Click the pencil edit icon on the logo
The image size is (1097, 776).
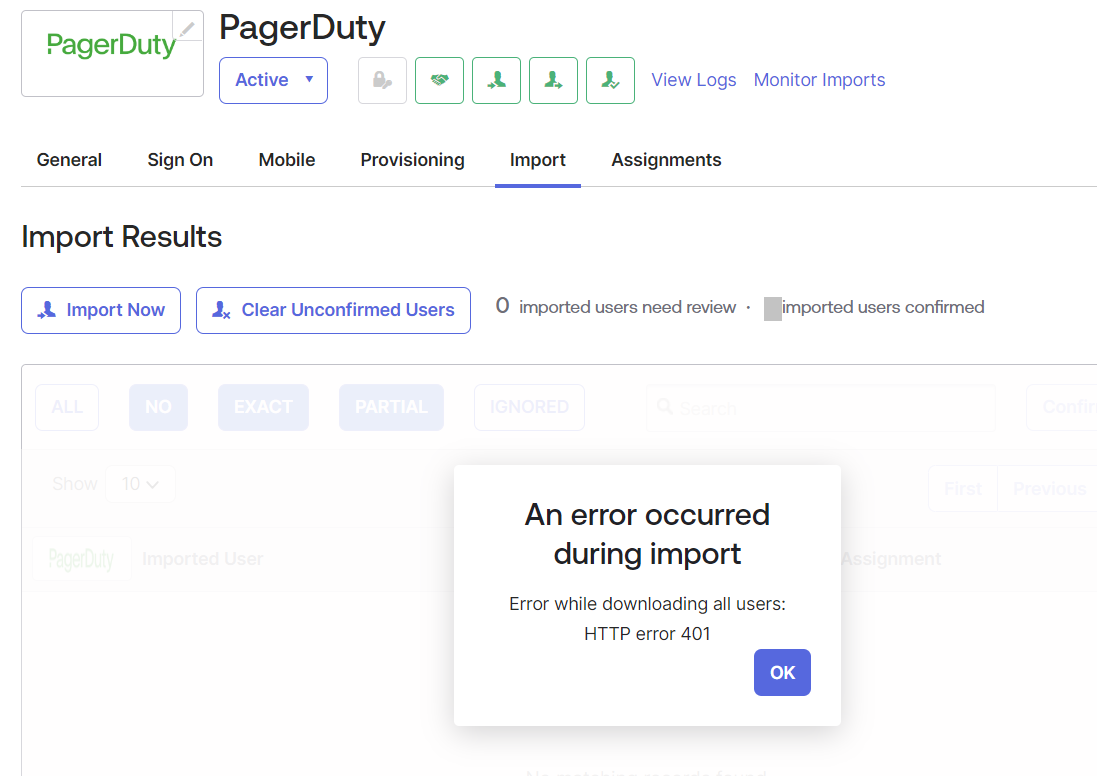[x=187, y=29]
